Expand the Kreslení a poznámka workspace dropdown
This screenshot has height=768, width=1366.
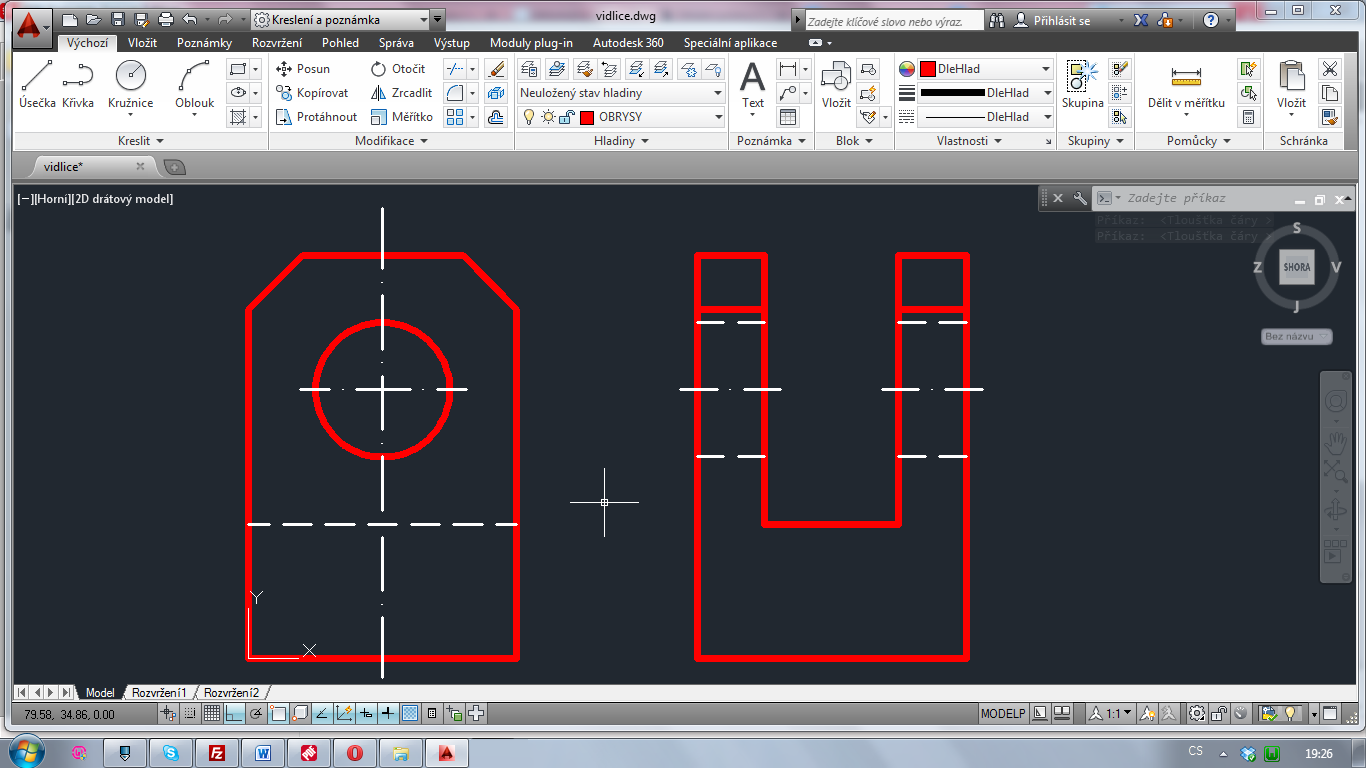[x=424, y=19]
